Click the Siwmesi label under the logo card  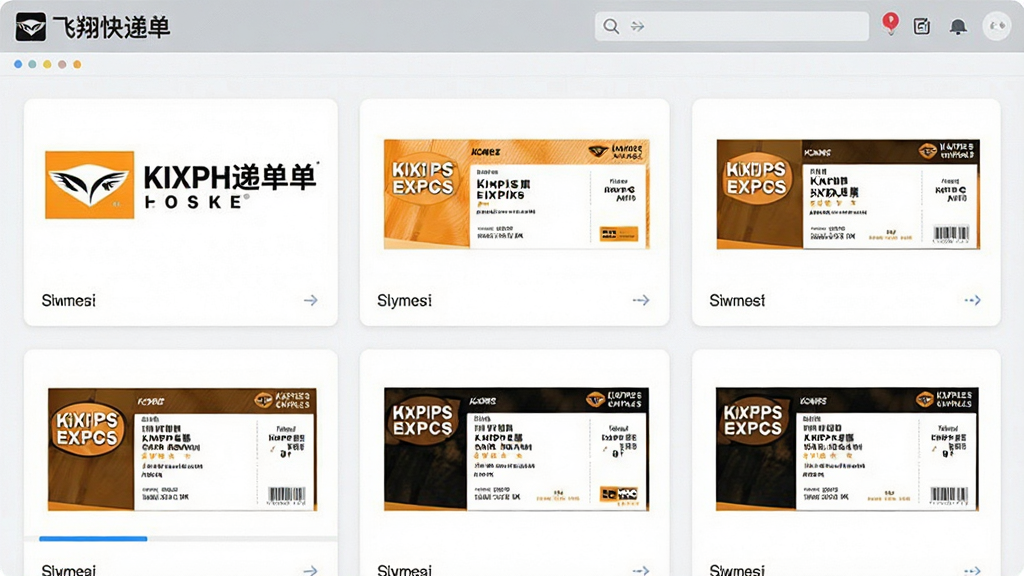69,300
